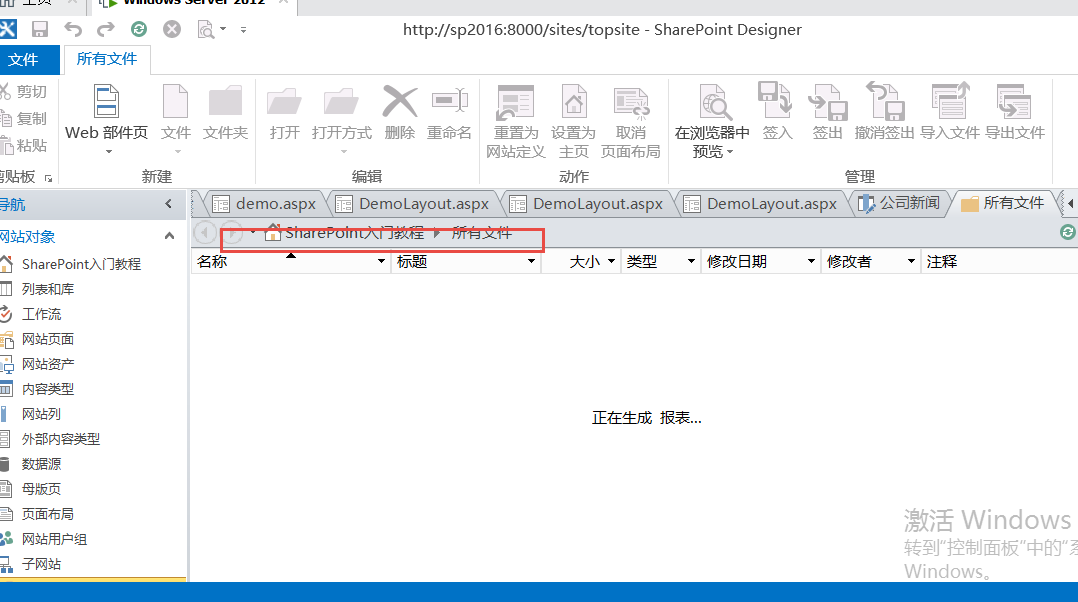Switch to the 公司新闻 tab
This screenshot has width=1078, height=602.
click(x=899, y=203)
